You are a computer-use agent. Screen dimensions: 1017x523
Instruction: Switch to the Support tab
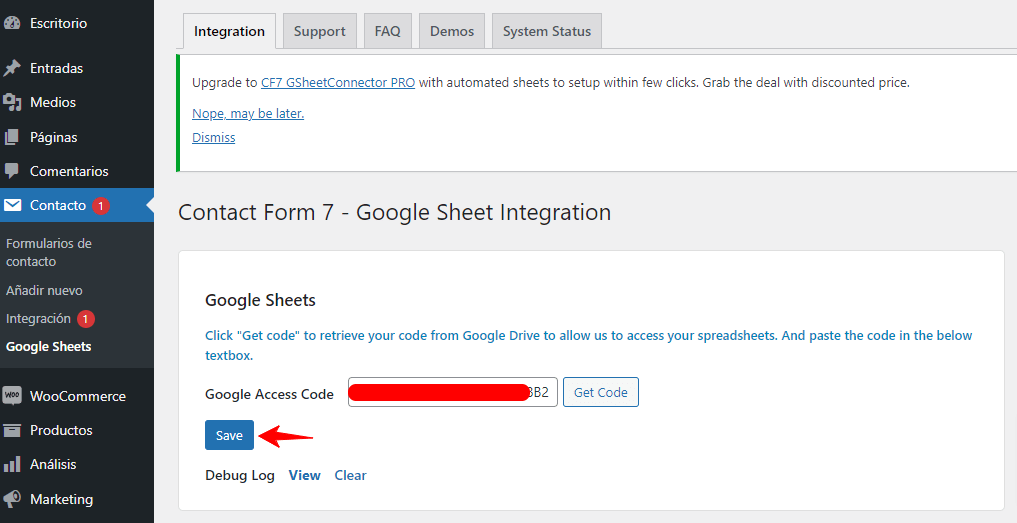pyautogui.click(x=320, y=31)
